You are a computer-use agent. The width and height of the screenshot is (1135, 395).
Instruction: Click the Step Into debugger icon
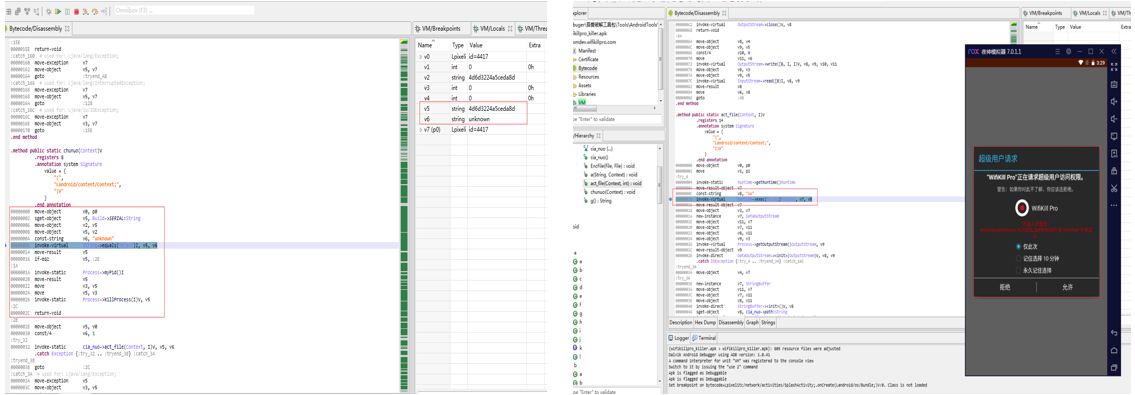pyautogui.click(x=85, y=12)
